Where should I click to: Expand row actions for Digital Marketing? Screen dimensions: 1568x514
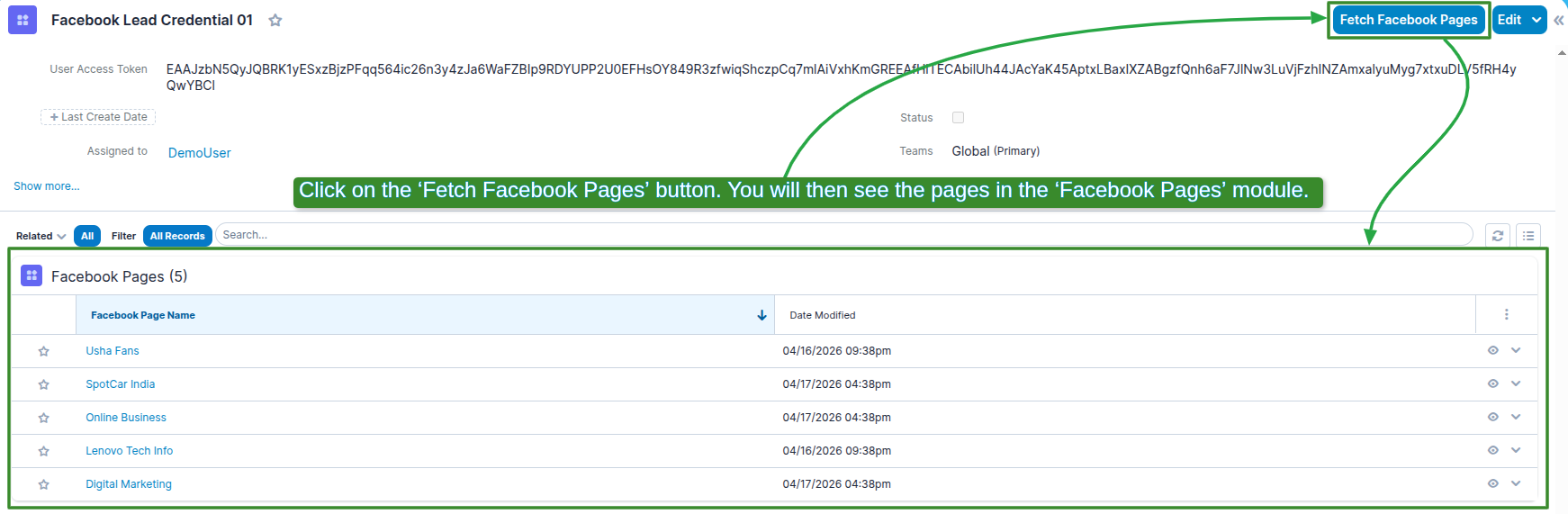point(1516,483)
